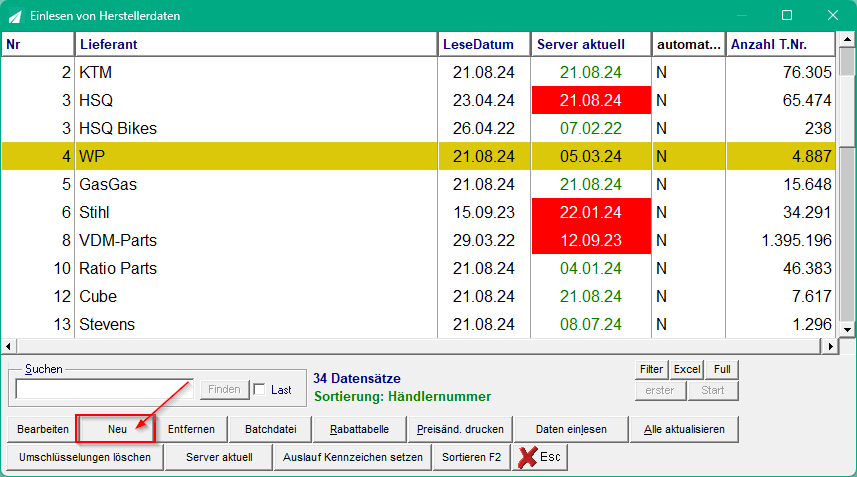Select the Ratio Parts row
The height and width of the screenshot is (477, 857).
click(x=419, y=268)
